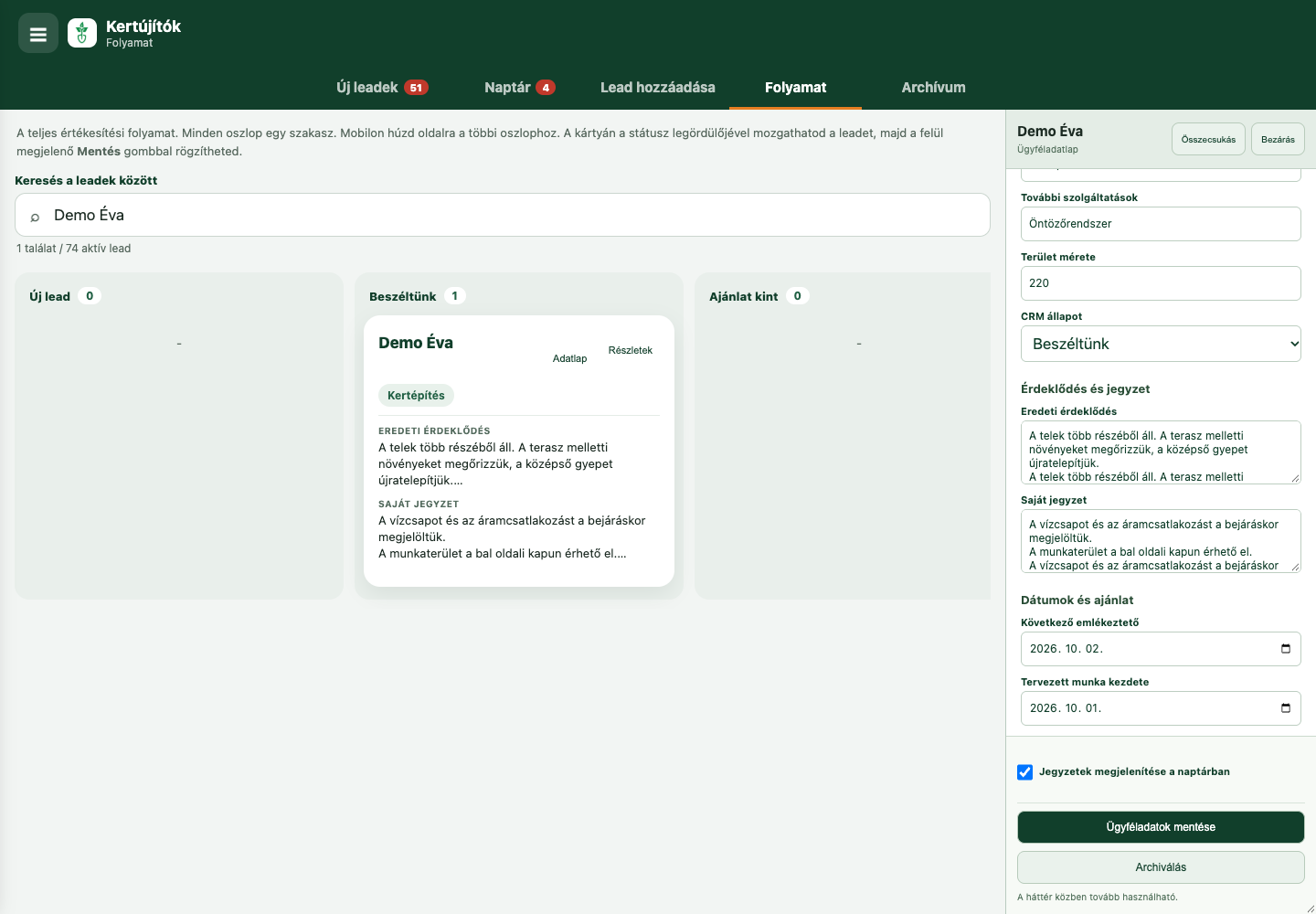The width and height of the screenshot is (1316, 914).
Task: Switch to the Archívum tab
Action: coord(933,88)
